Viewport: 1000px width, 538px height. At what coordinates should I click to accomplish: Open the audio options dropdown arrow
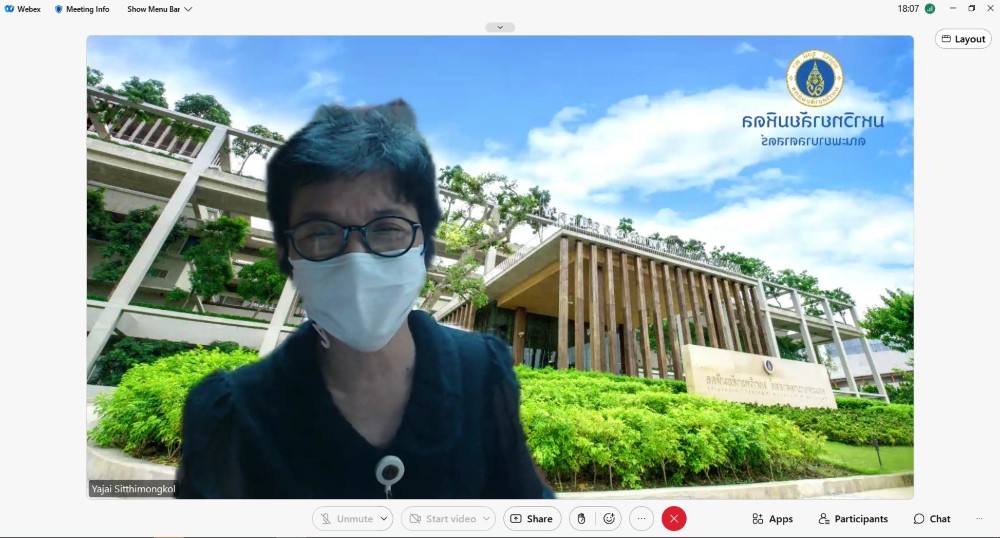[x=384, y=519]
